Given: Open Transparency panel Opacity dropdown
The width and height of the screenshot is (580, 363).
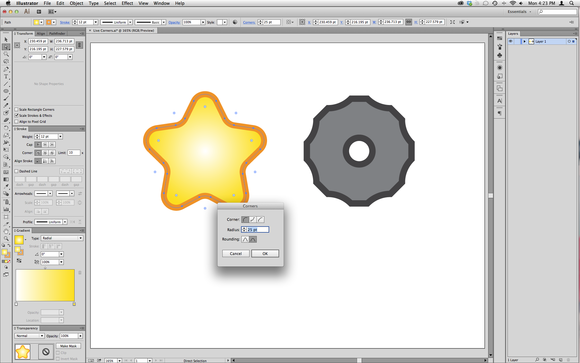Looking at the screenshot, I should click(x=80, y=336).
